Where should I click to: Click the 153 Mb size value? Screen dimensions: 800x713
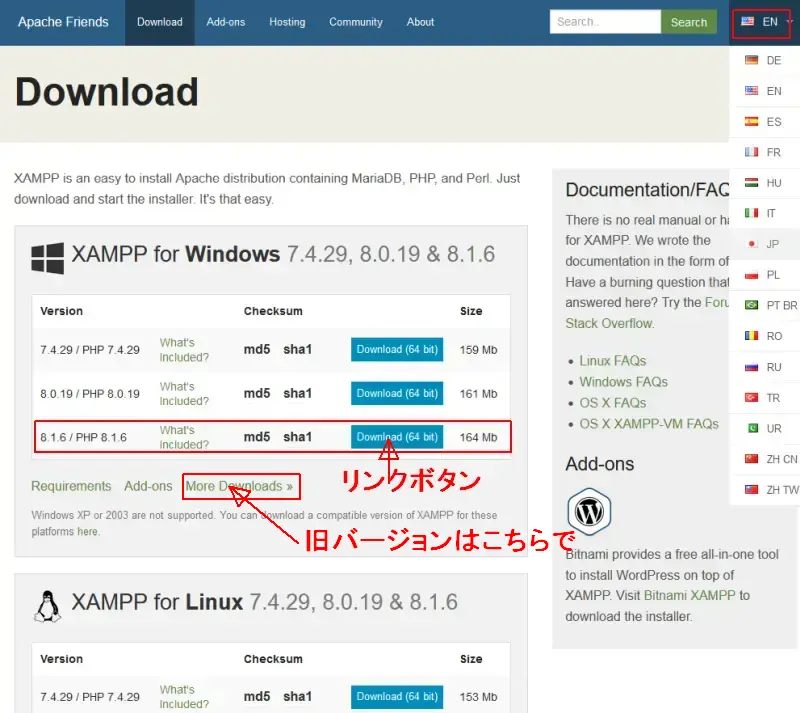478,697
